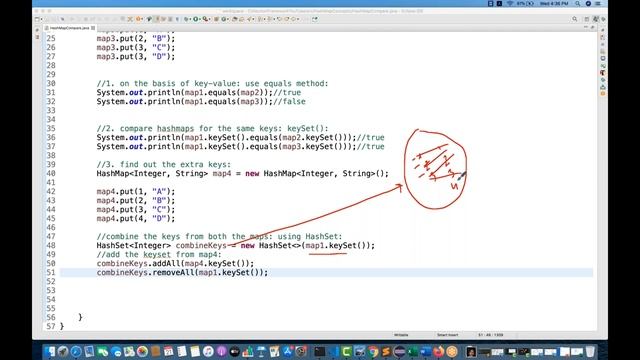Open Firefox from the Dock

click(439, 351)
